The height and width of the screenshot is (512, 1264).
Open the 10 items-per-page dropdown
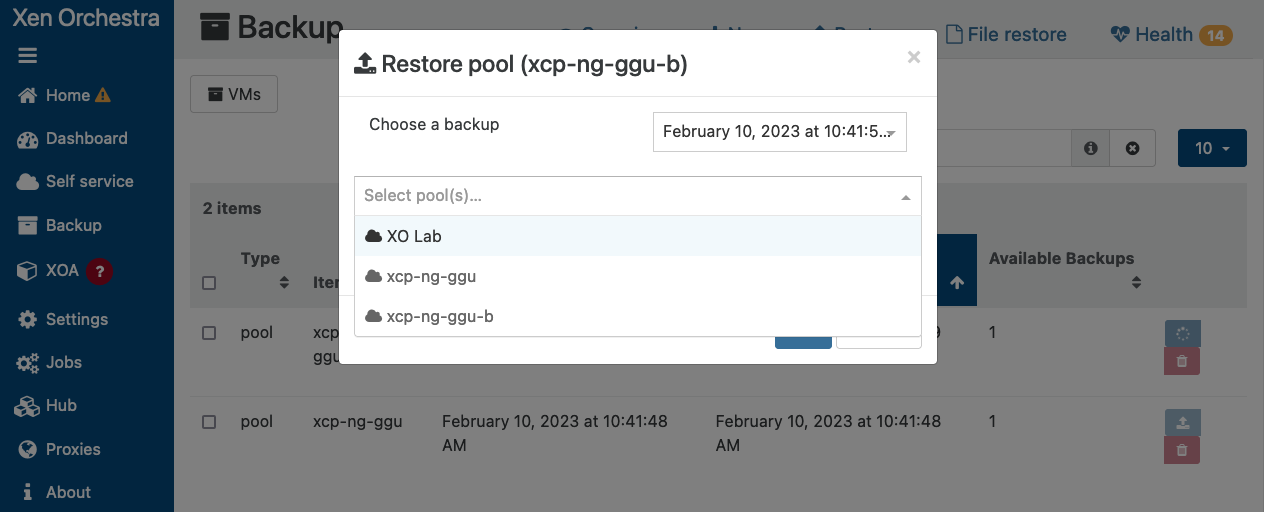(x=1212, y=148)
